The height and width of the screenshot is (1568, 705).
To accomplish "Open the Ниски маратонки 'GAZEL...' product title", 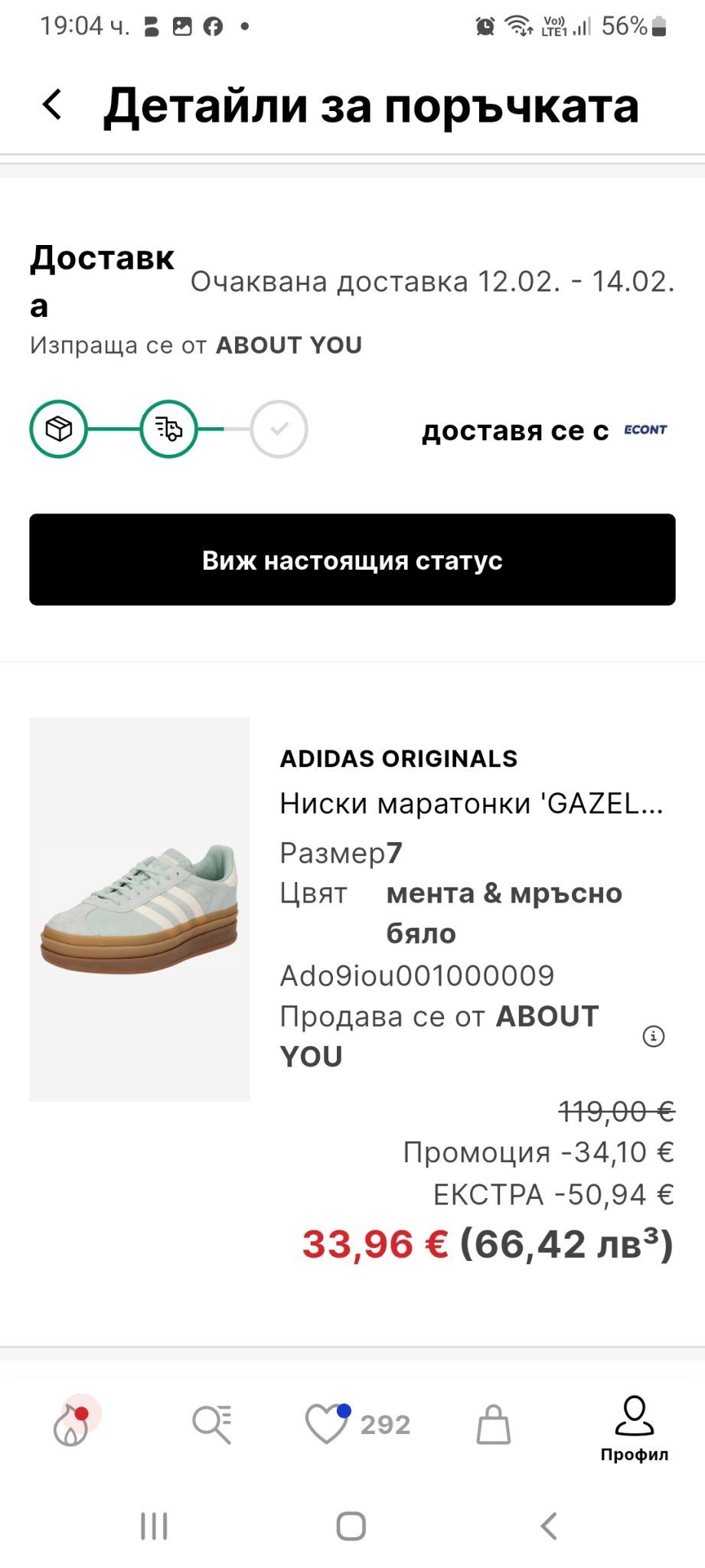I will pyautogui.click(x=471, y=803).
